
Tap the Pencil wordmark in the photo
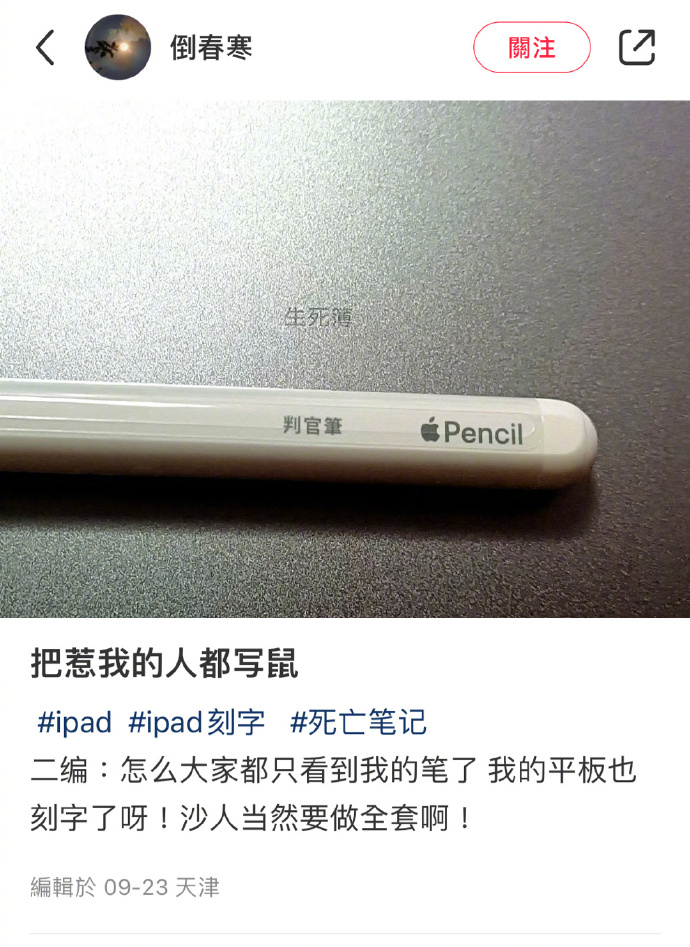tap(483, 432)
